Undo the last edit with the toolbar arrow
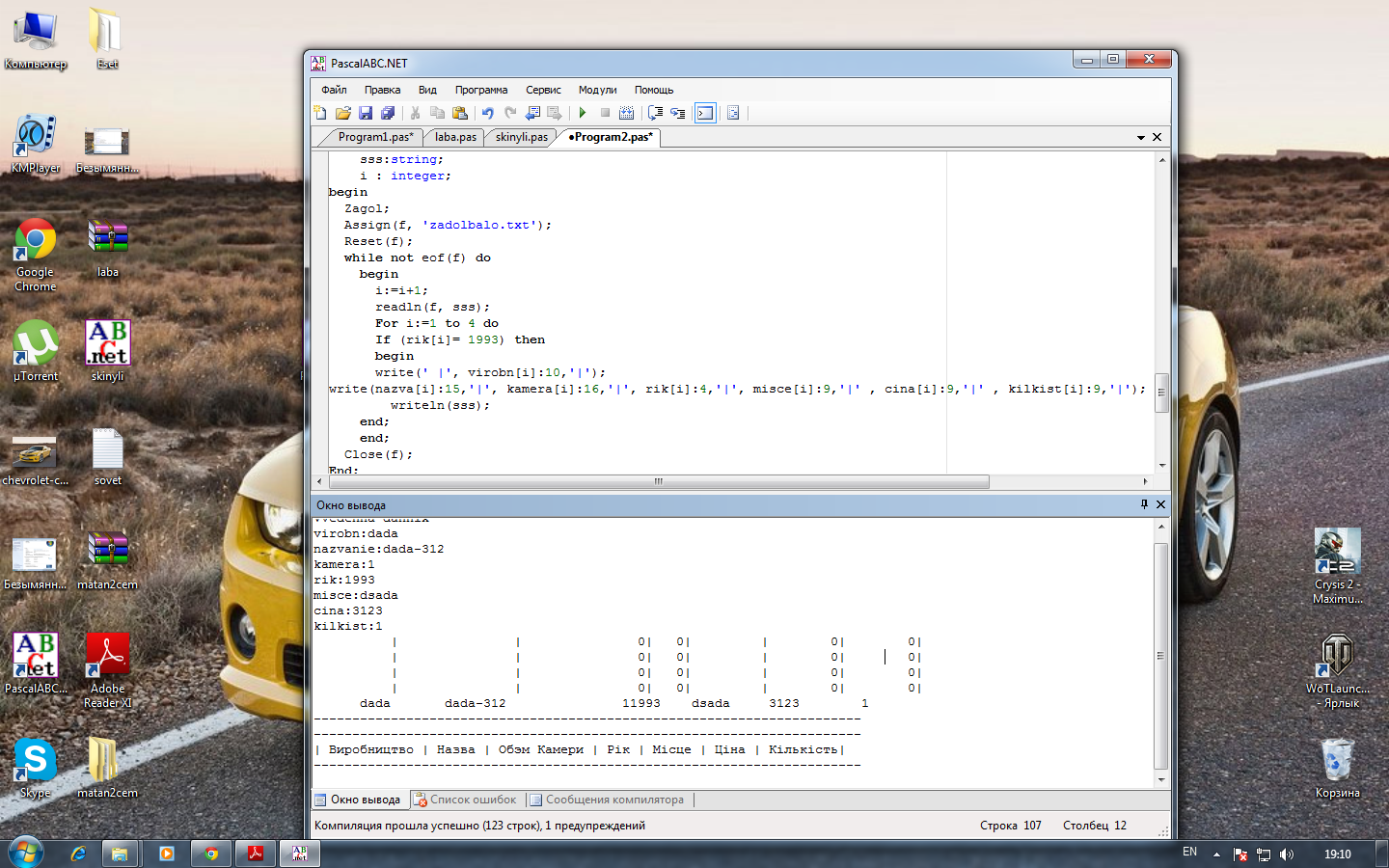This screenshot has height=868, width=1389. click(488, 113)
